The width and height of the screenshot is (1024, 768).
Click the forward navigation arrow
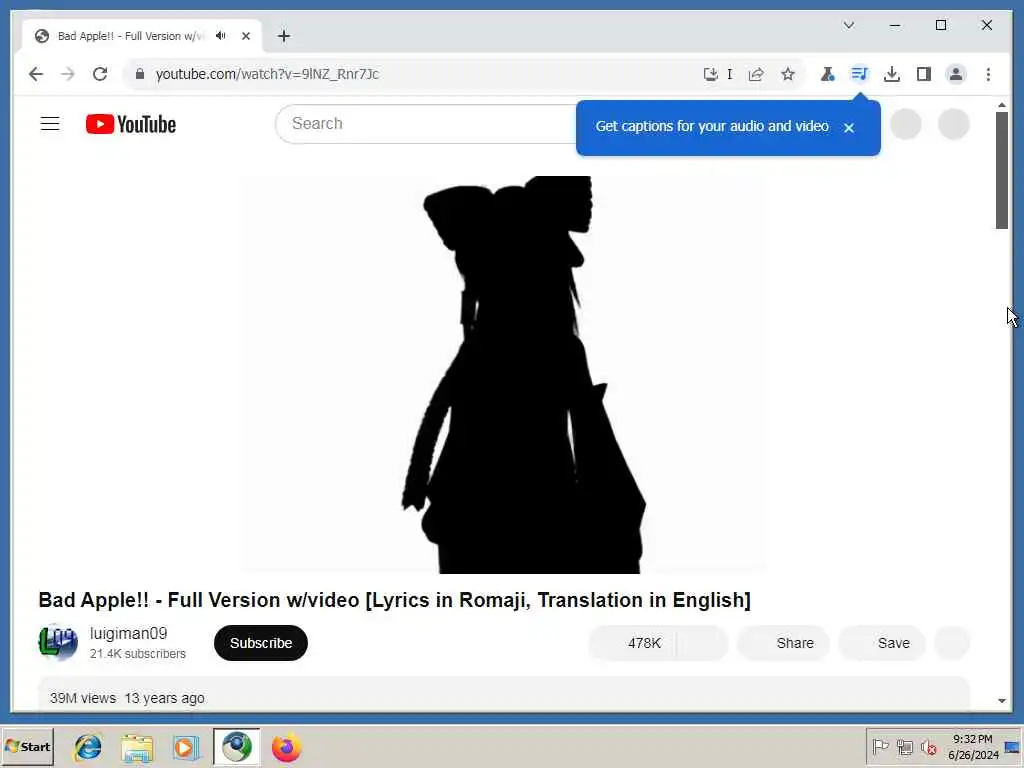tap(68, 74)
